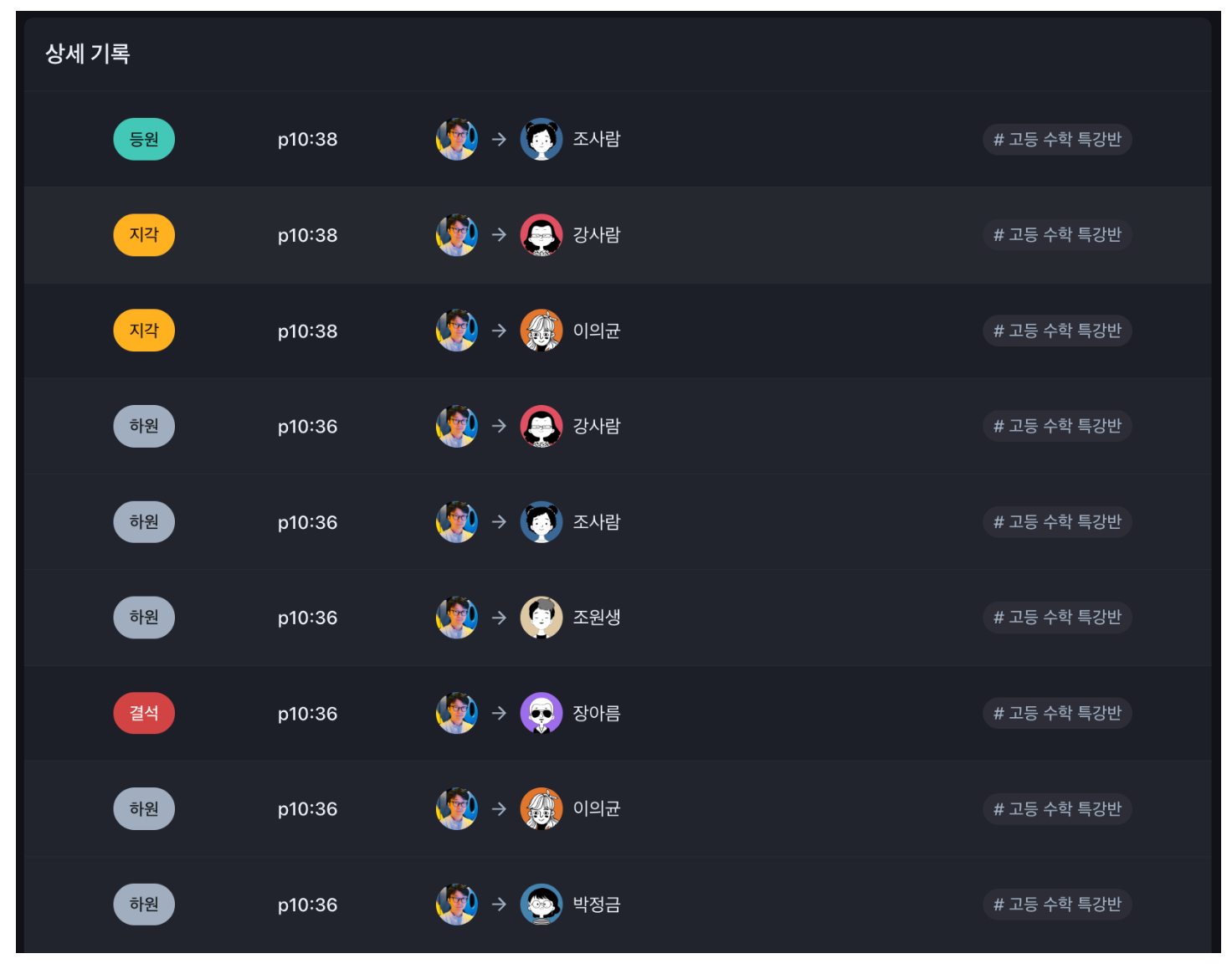
Task: Open the 고등 수학 특강반 tag in the 박정금 row
Action: pos(1057,905)
